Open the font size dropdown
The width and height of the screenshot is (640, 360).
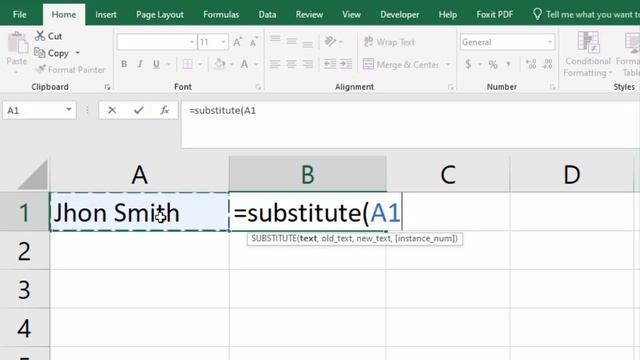(x=223, y=42)
